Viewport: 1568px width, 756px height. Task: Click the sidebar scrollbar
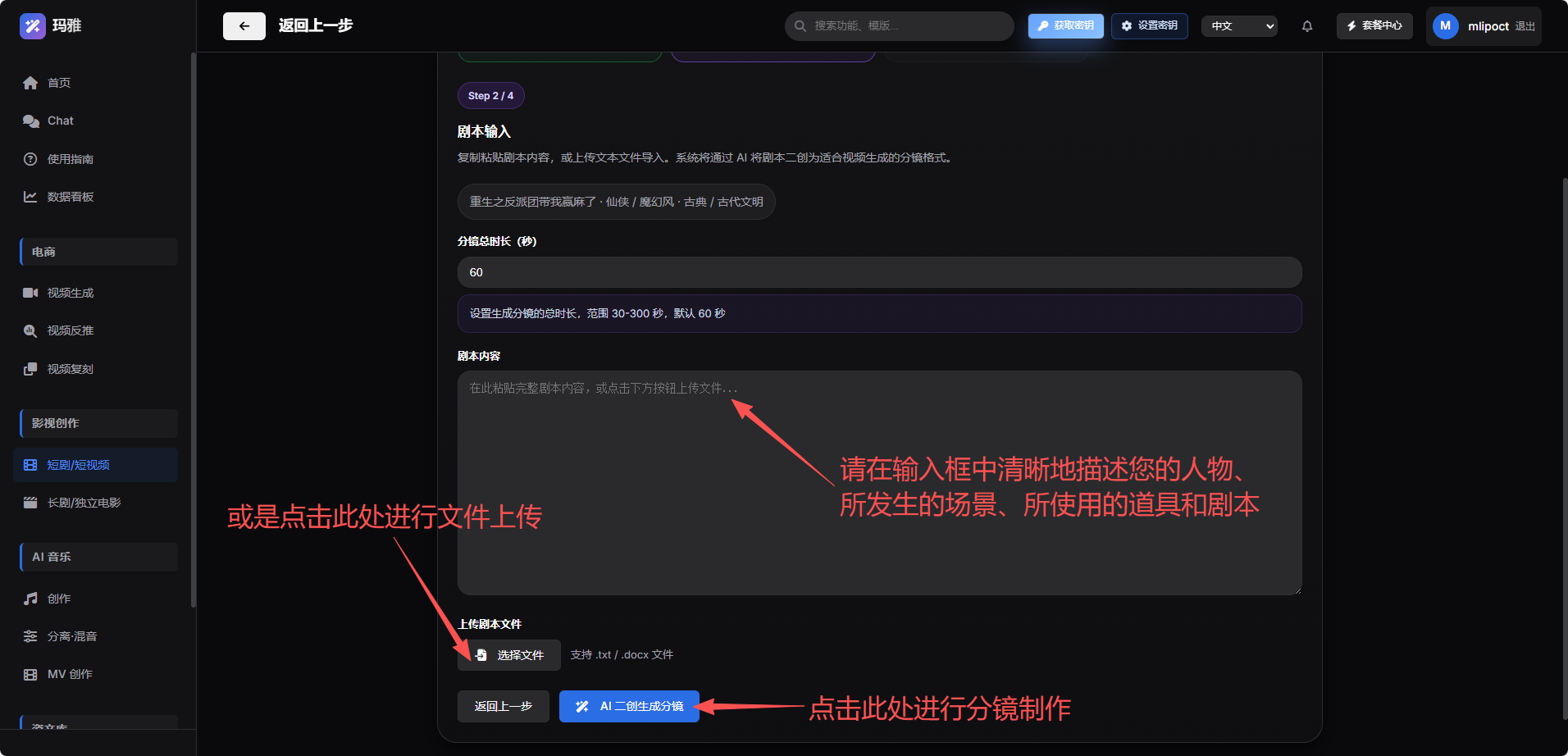pyautogui.click(x=194, y=330)
